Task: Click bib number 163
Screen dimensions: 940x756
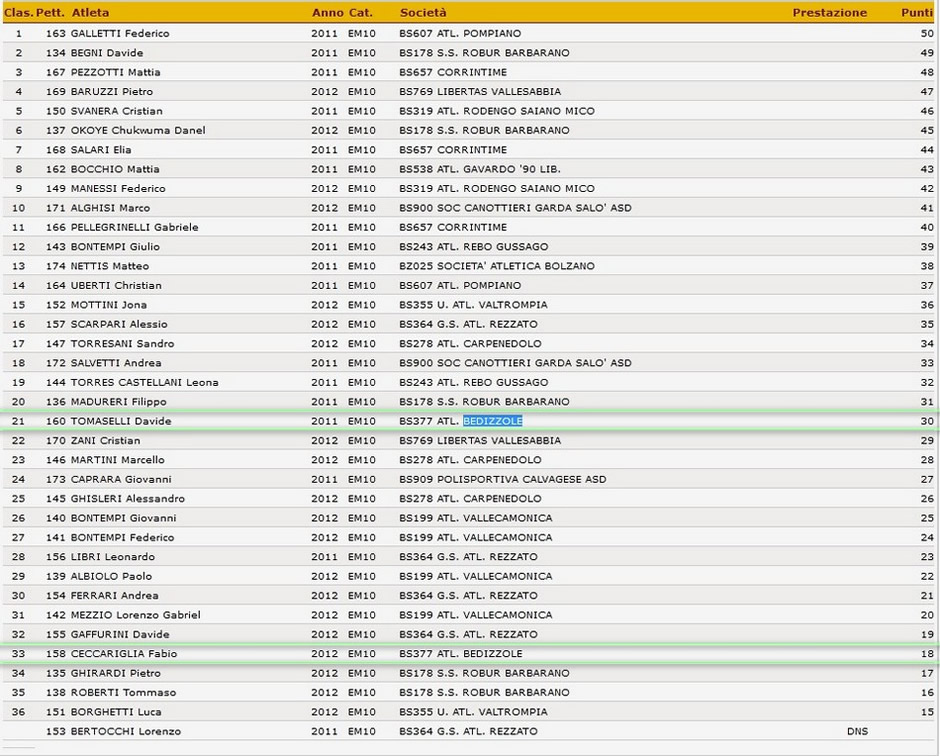Action: [x=56, y=34]
